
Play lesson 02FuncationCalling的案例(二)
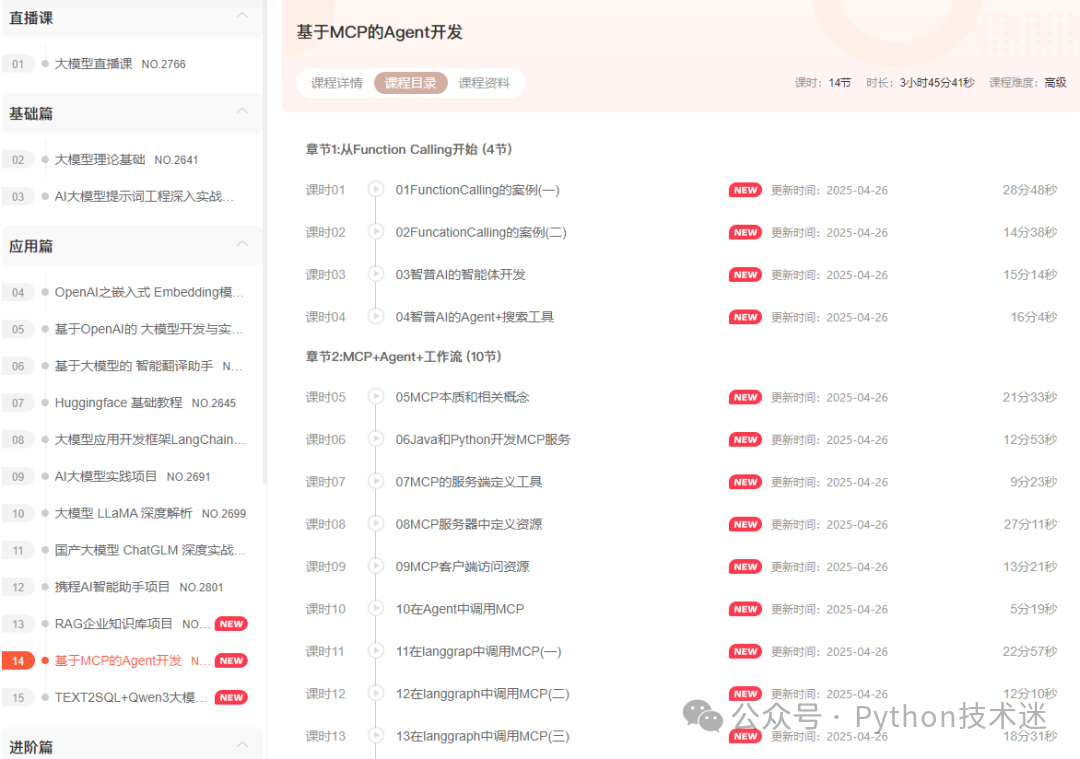(x=375, y=232)
